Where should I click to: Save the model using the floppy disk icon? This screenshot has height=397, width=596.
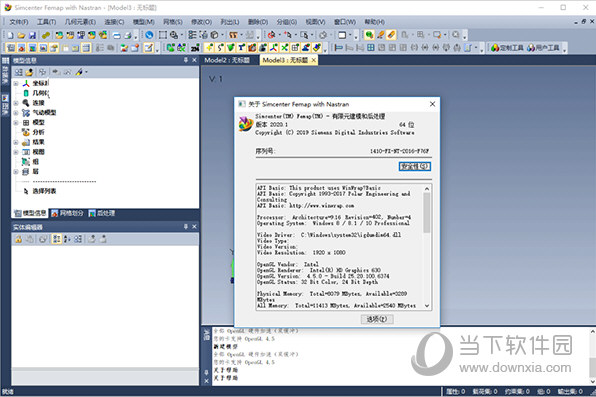click(32, 35)
